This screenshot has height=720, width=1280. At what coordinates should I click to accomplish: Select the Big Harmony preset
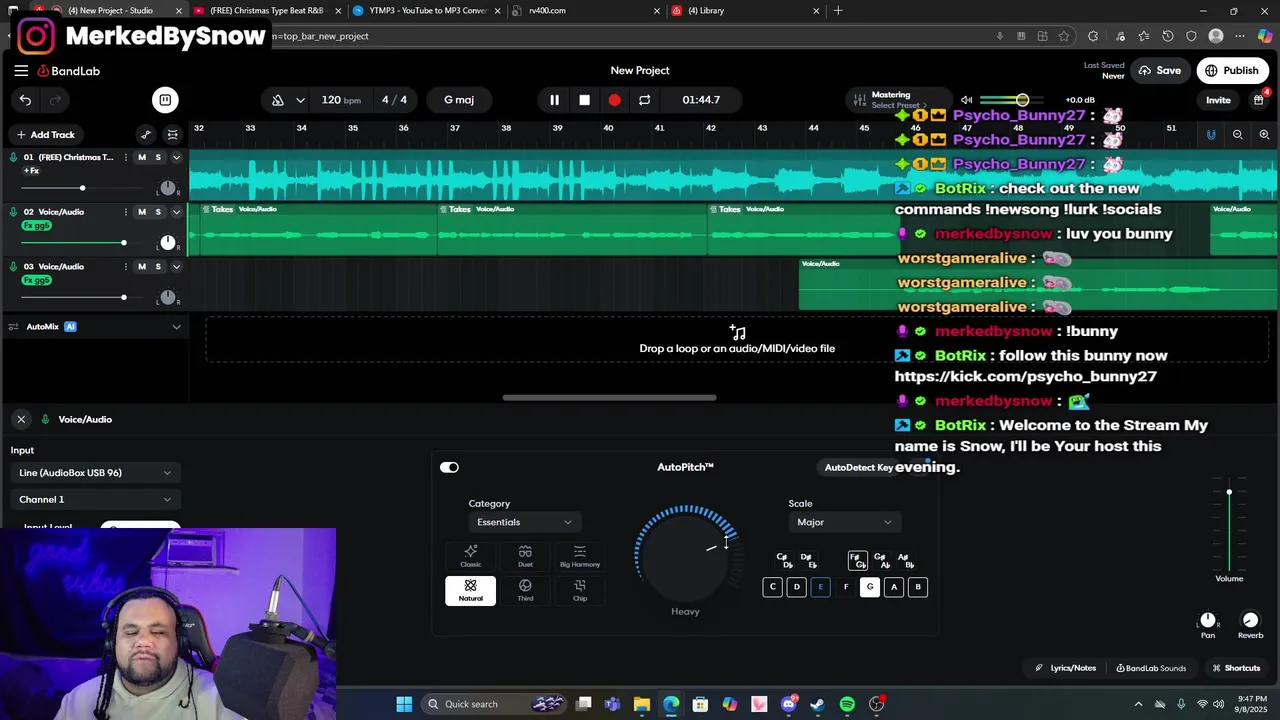pyautogui.click(x=580, y=556)
